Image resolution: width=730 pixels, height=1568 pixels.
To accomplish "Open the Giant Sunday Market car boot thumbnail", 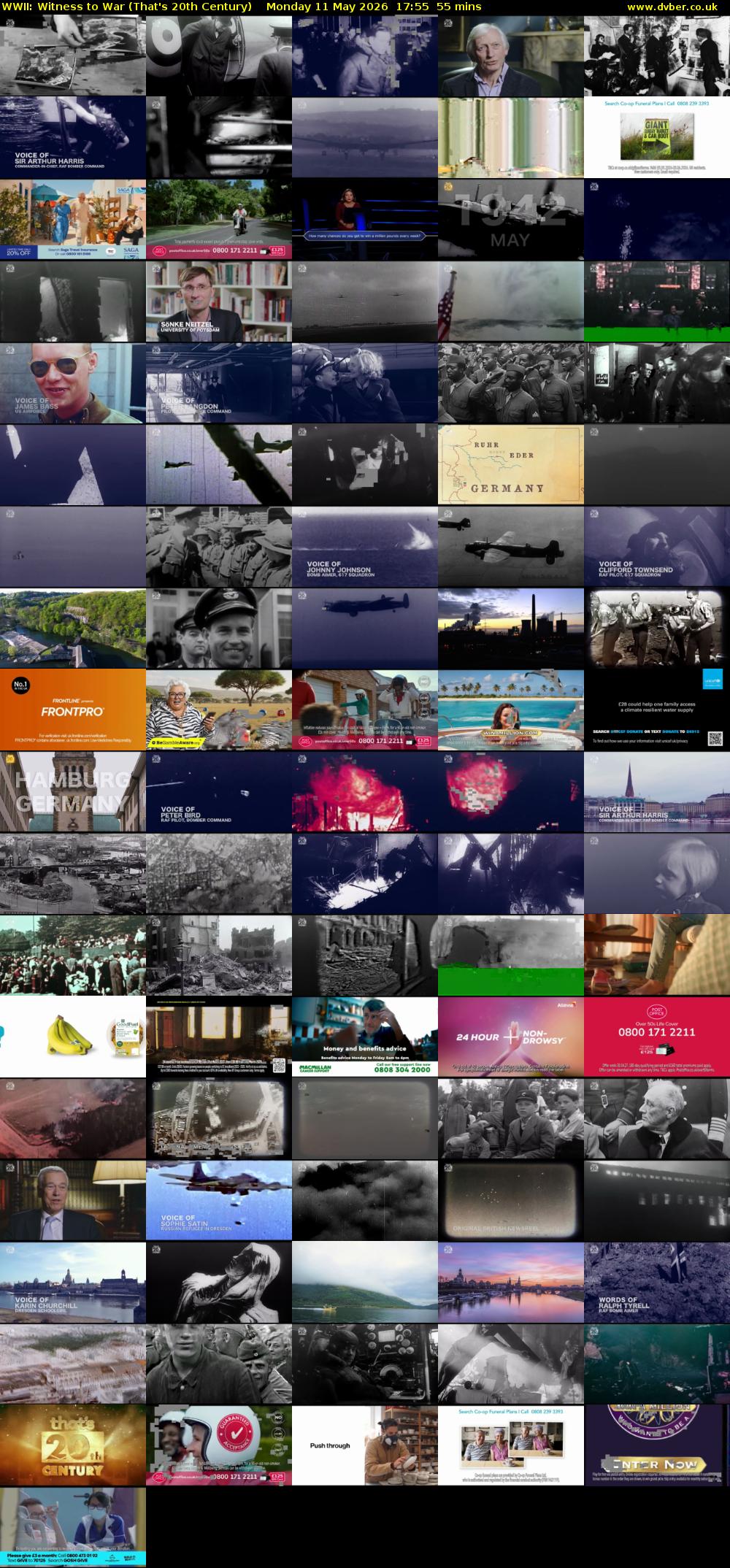I will (x=657, y=137).
